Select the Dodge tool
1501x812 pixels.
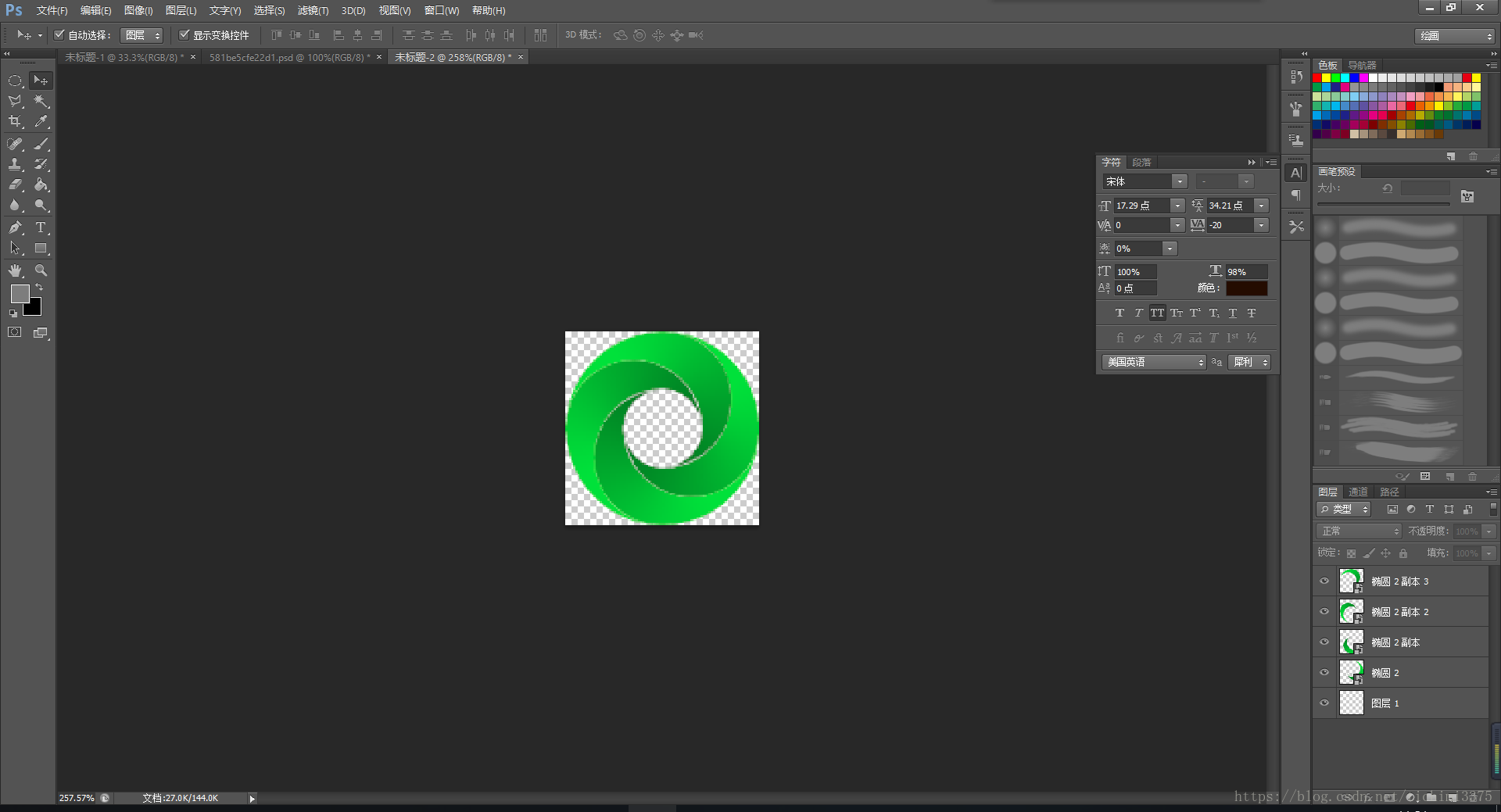[41, 206]
